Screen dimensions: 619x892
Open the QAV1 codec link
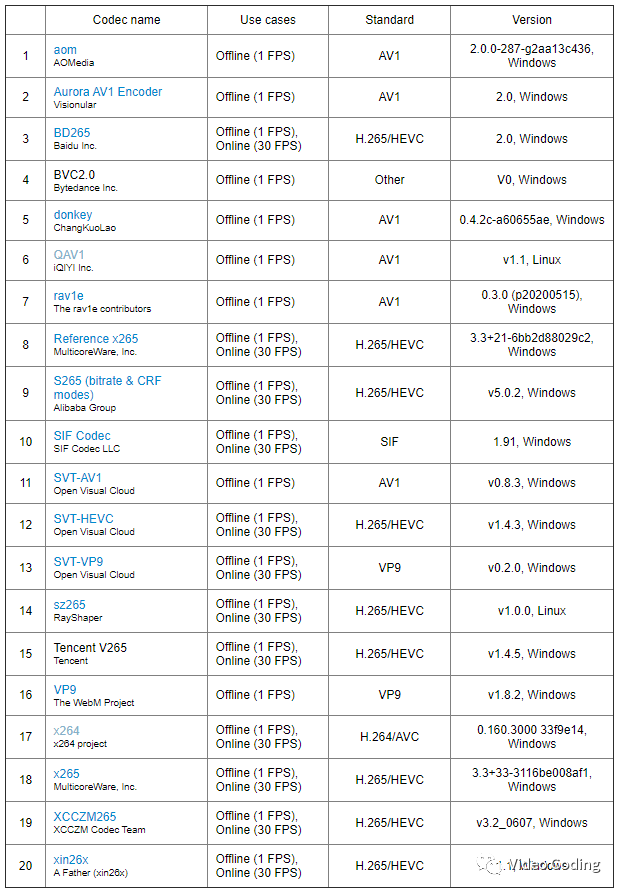click(x=69, y=255)
